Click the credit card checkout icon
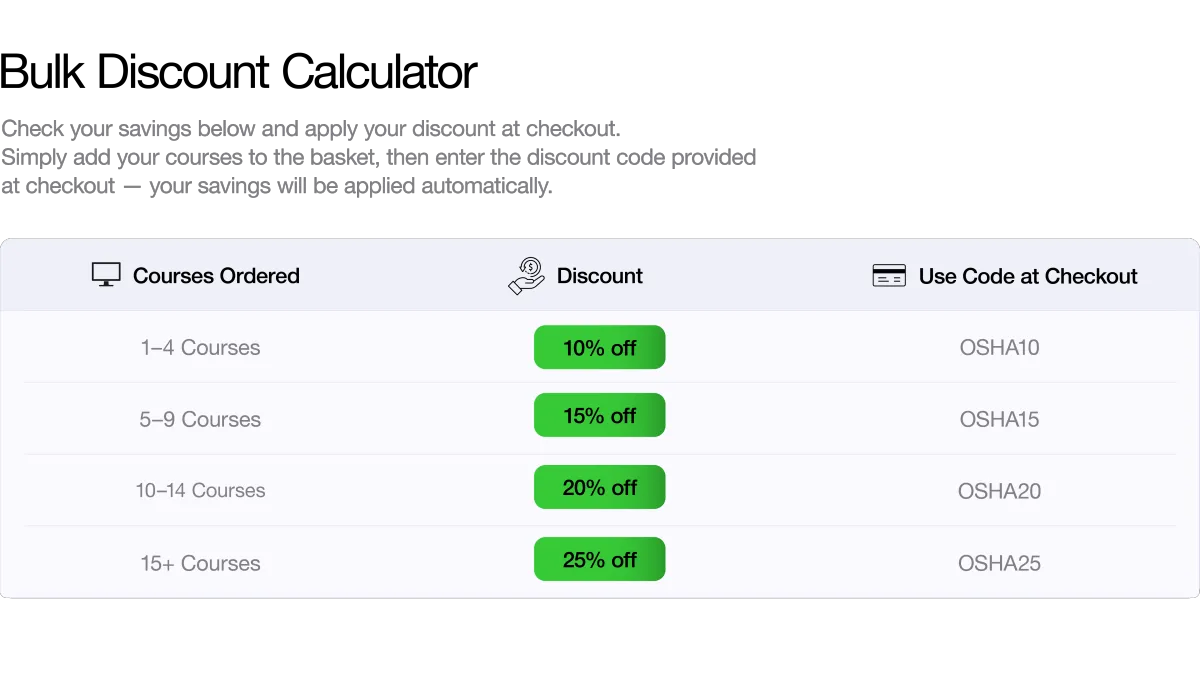Screen dimensions: 1200x675 [889, 276]
